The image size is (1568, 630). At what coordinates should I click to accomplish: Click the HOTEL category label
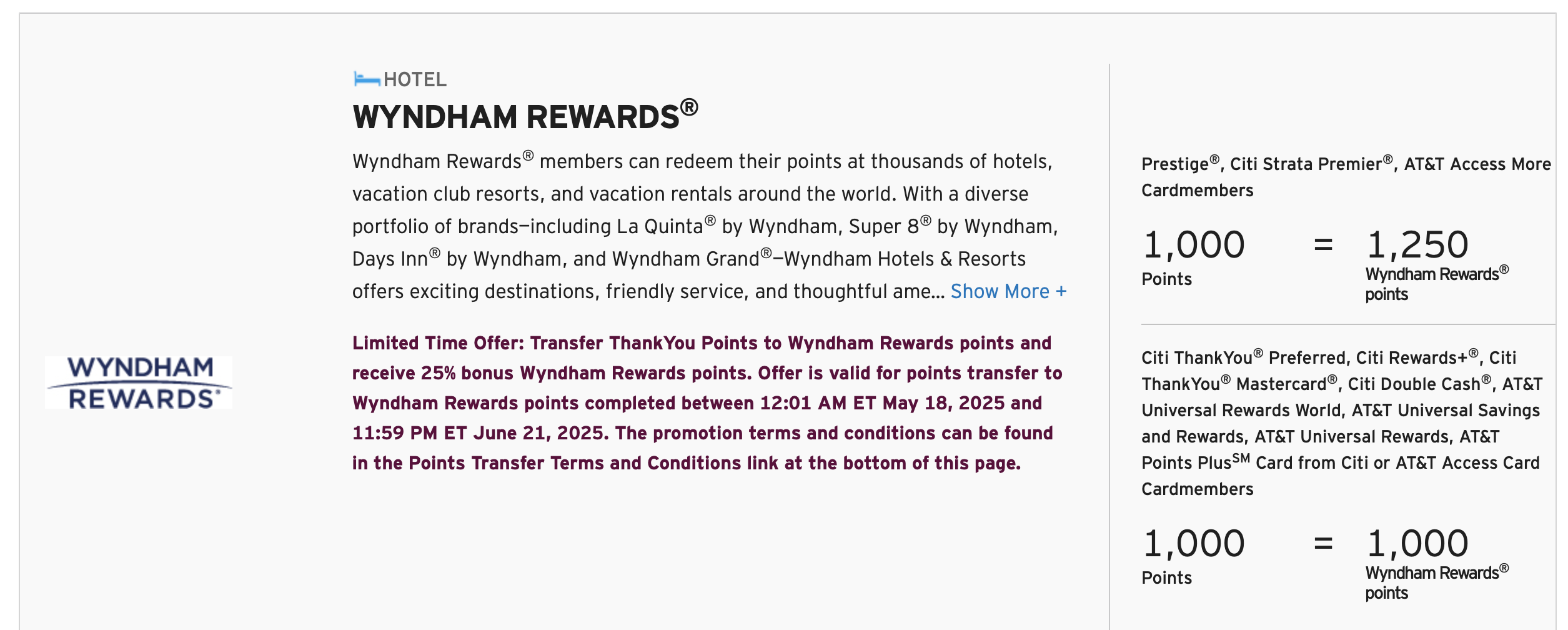(415, 79)
